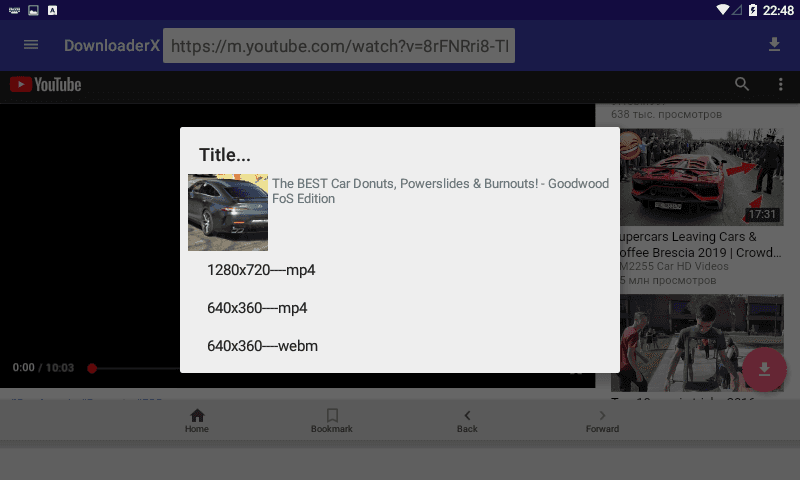This screenshot has width=800, height=480.
Task: Tap the YouTube logo
Action: 46,85
